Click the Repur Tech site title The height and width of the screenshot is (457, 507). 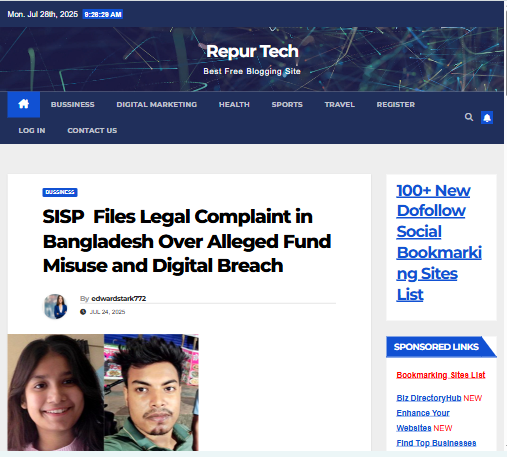tap(252, 52)
